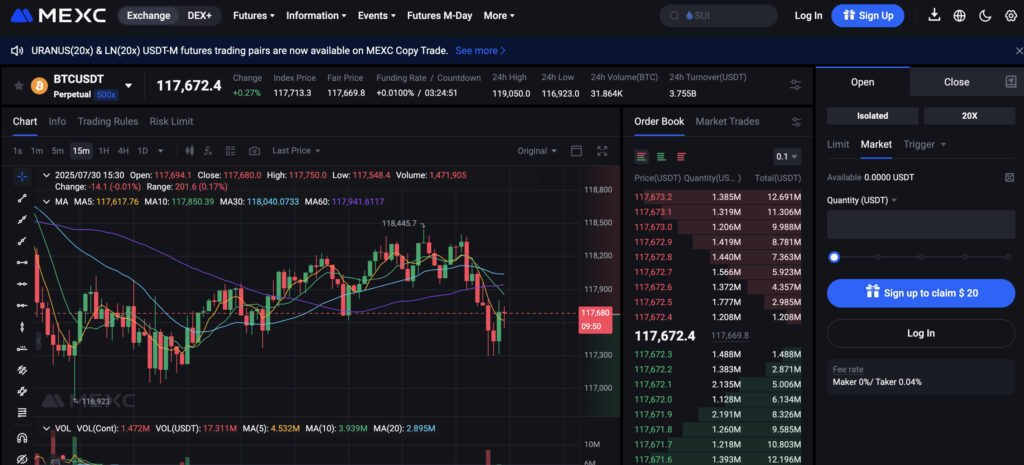
Task: Collapse the VOL indicator legend
Action: pyautogui.click(x=46, y=428)
